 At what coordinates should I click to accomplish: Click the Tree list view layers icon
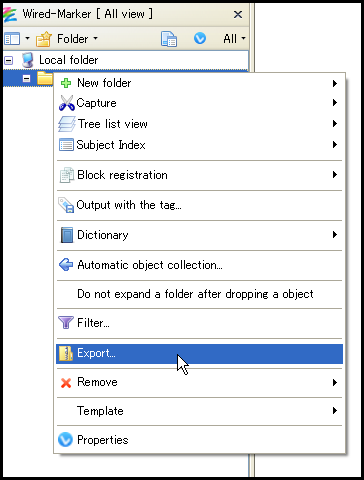[x=67, y=124]
